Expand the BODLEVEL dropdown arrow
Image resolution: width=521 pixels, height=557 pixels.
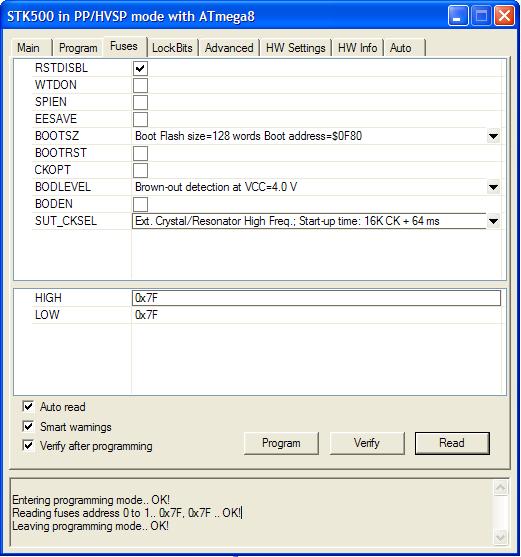point(493,187)
